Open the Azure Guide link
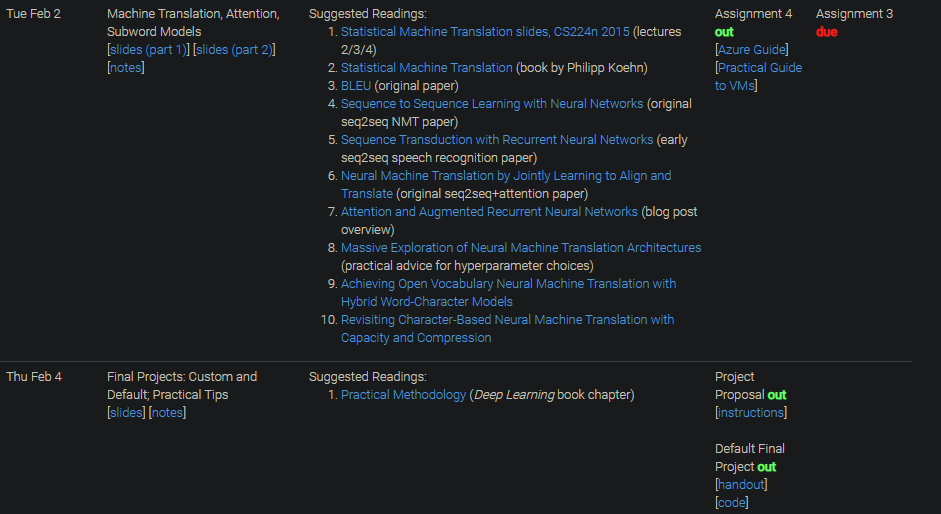Image resolution: width=941 pixels, height=514 pixels. [x=752, y=50]
